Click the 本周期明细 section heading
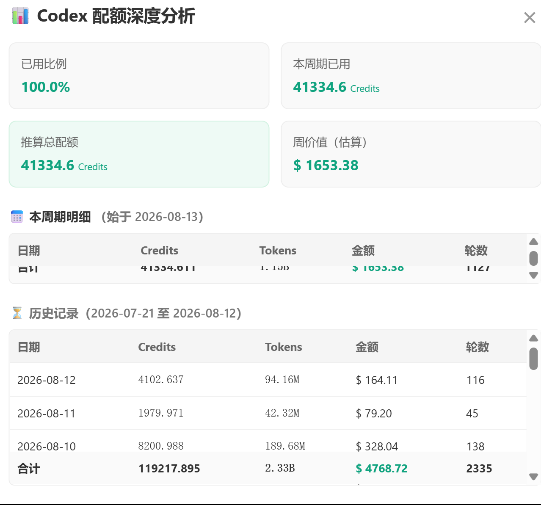 (60, 217)
